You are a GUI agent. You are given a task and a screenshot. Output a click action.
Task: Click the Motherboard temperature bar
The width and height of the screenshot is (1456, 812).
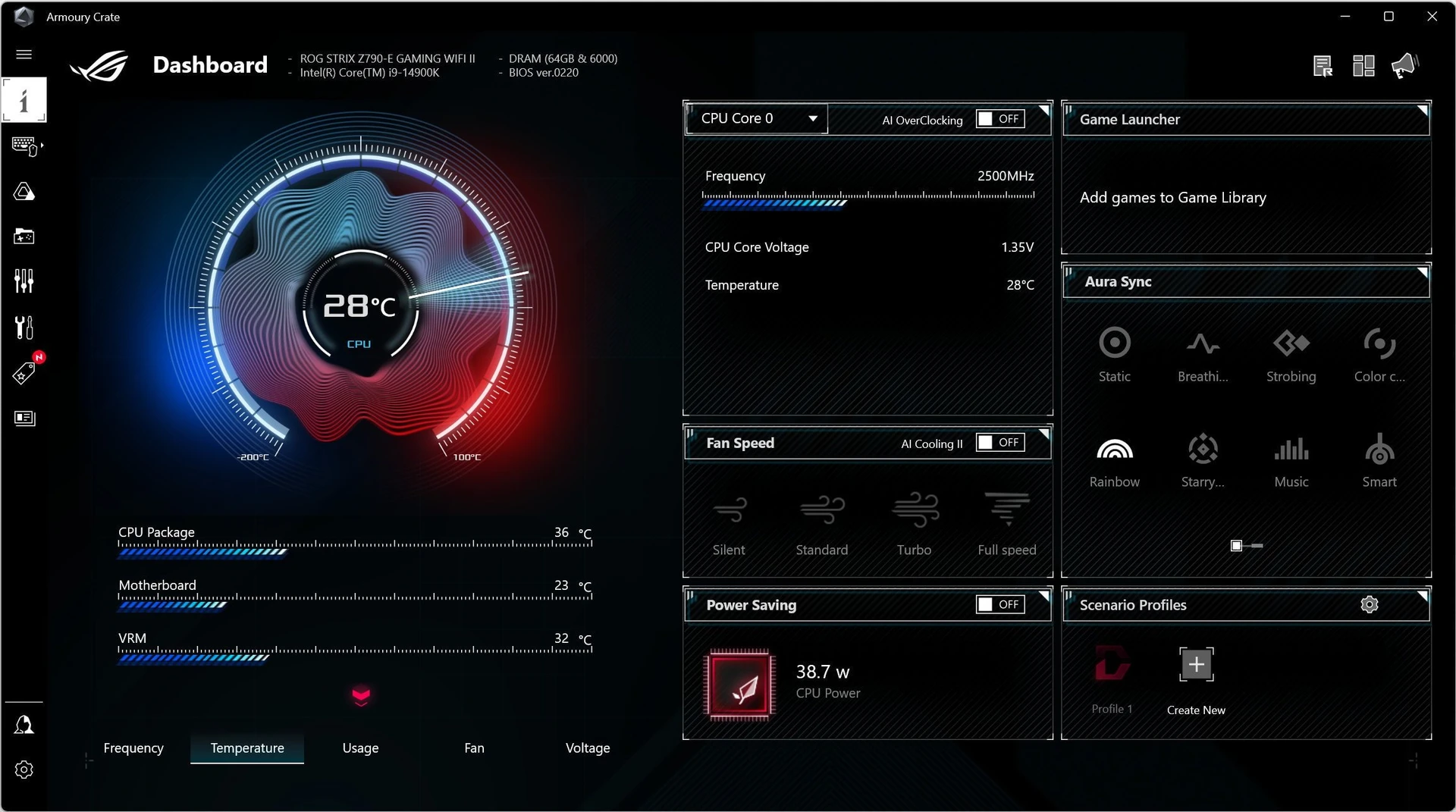355,602
